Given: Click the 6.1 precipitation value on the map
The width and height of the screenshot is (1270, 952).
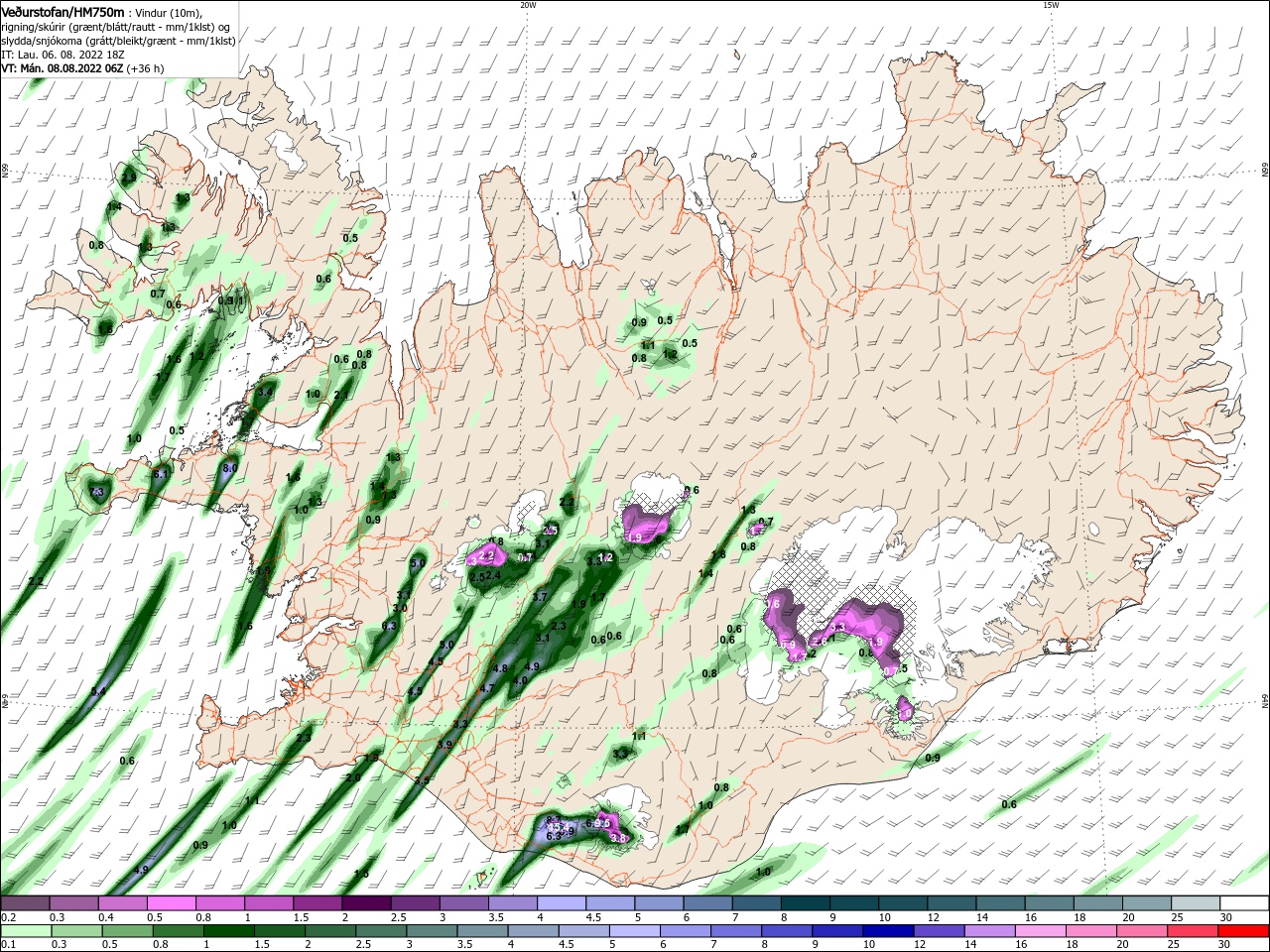Looking at the screenshot, I should pos(161,474).
